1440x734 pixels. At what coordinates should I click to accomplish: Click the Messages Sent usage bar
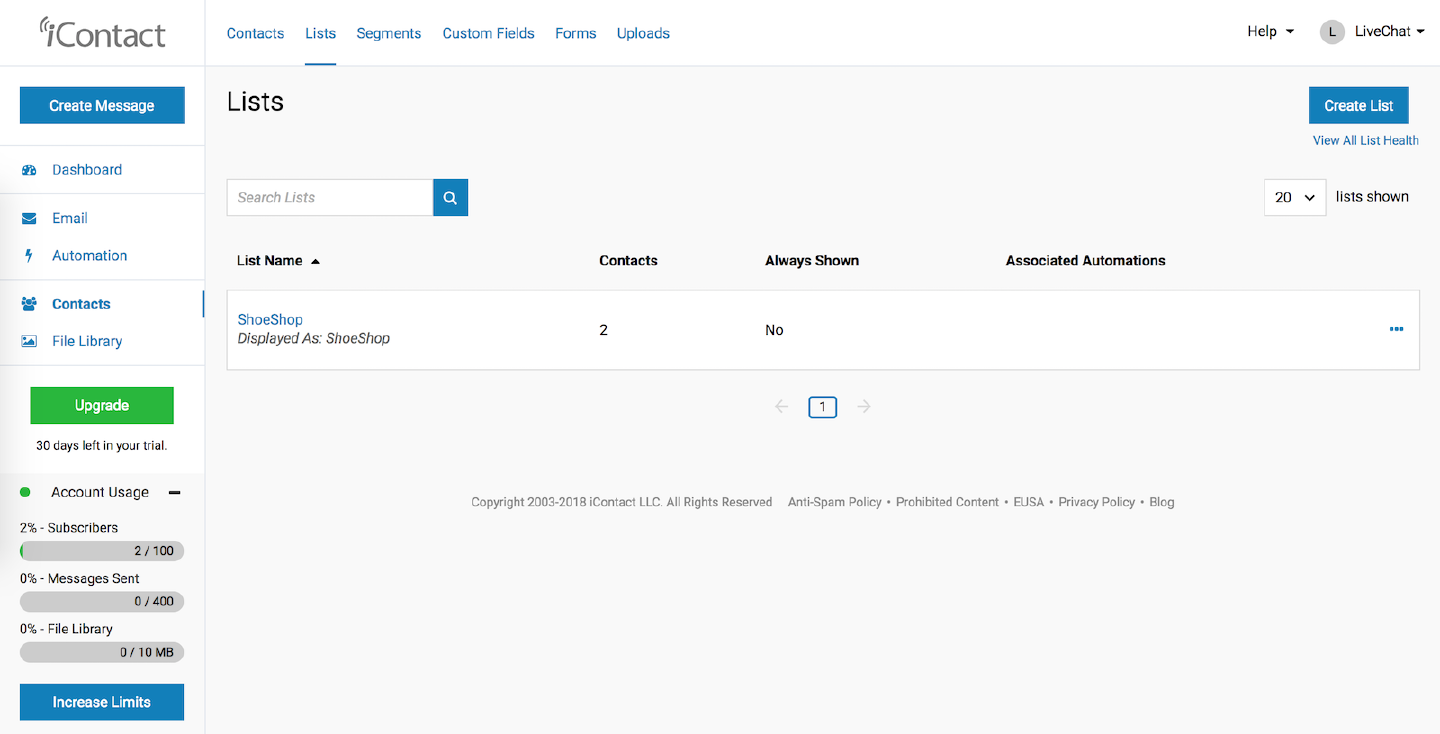(x=102, y=602)
